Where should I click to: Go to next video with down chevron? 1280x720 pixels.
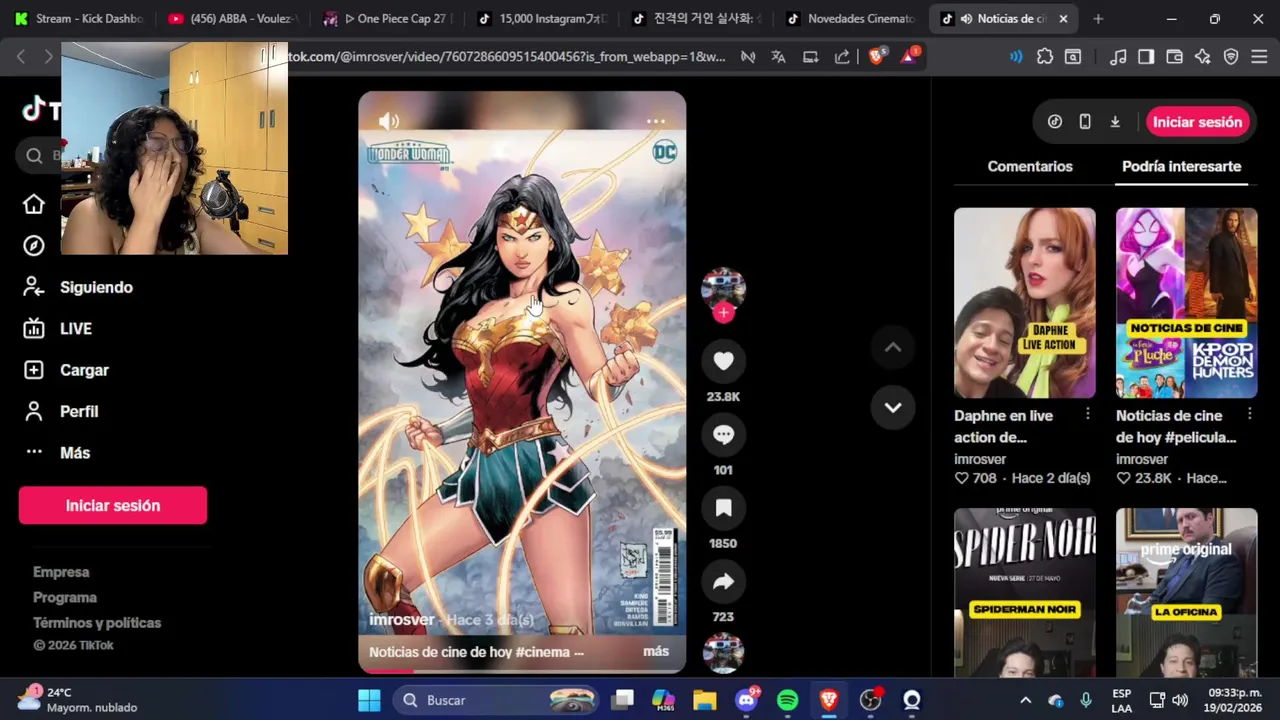[x=893, y=407]
